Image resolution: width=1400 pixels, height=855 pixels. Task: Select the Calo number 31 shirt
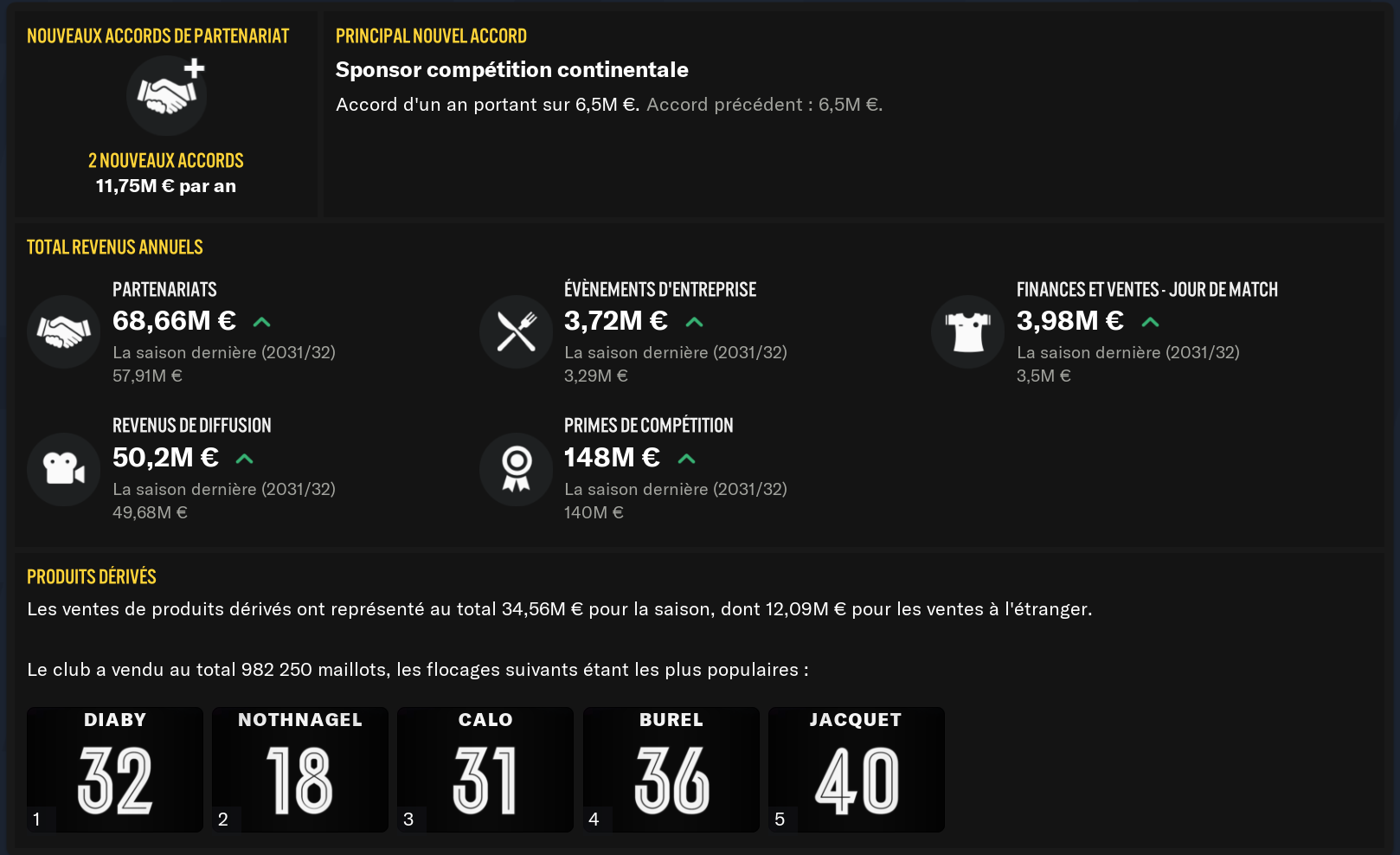point(485,769)
